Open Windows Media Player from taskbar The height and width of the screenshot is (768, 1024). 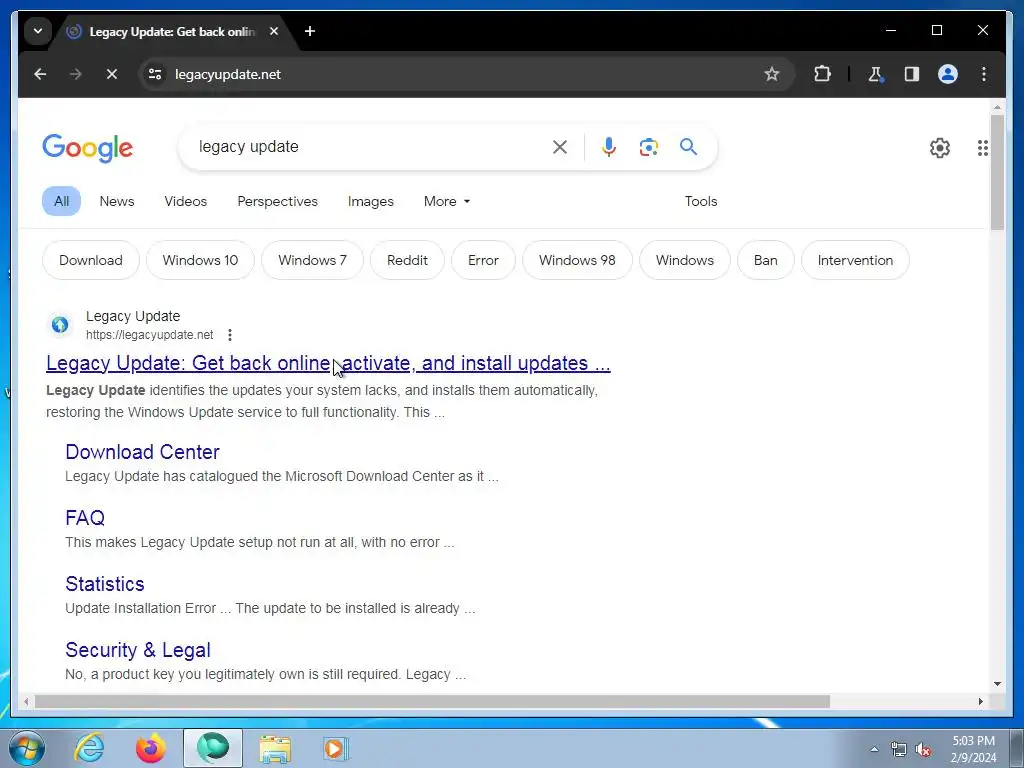(336, 748)
